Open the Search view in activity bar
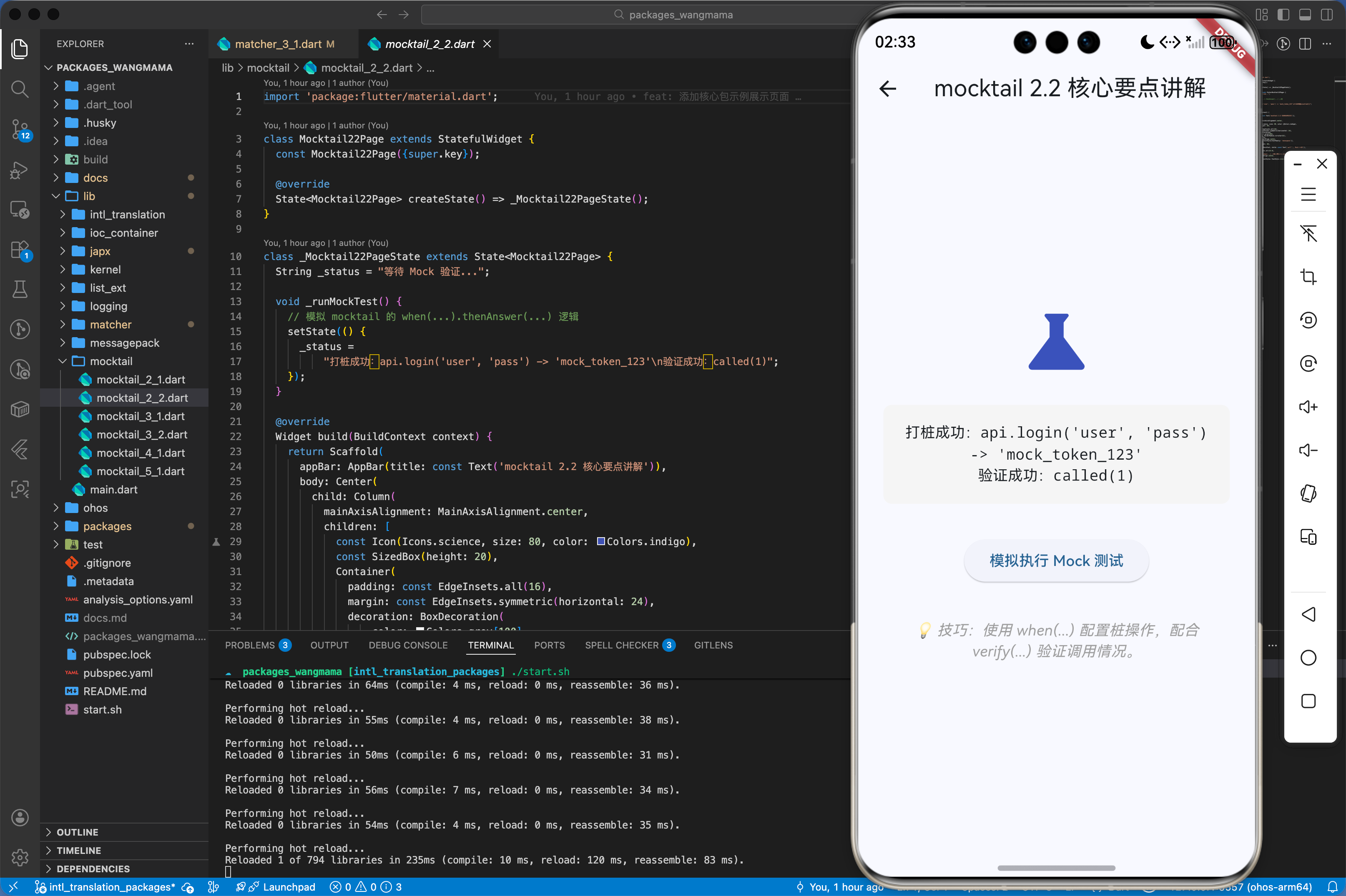Image resolution: width=1346 pixels, height=896 pixels. tap(20, 89)
